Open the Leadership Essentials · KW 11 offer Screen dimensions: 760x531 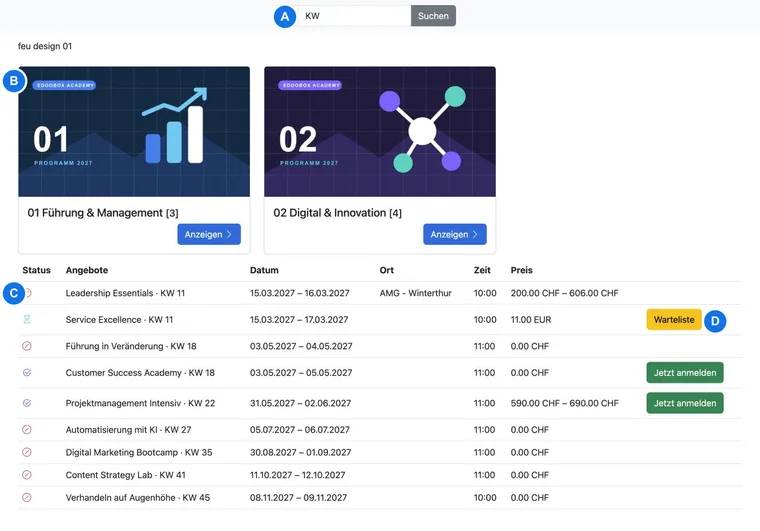click(x=125, y=293)
